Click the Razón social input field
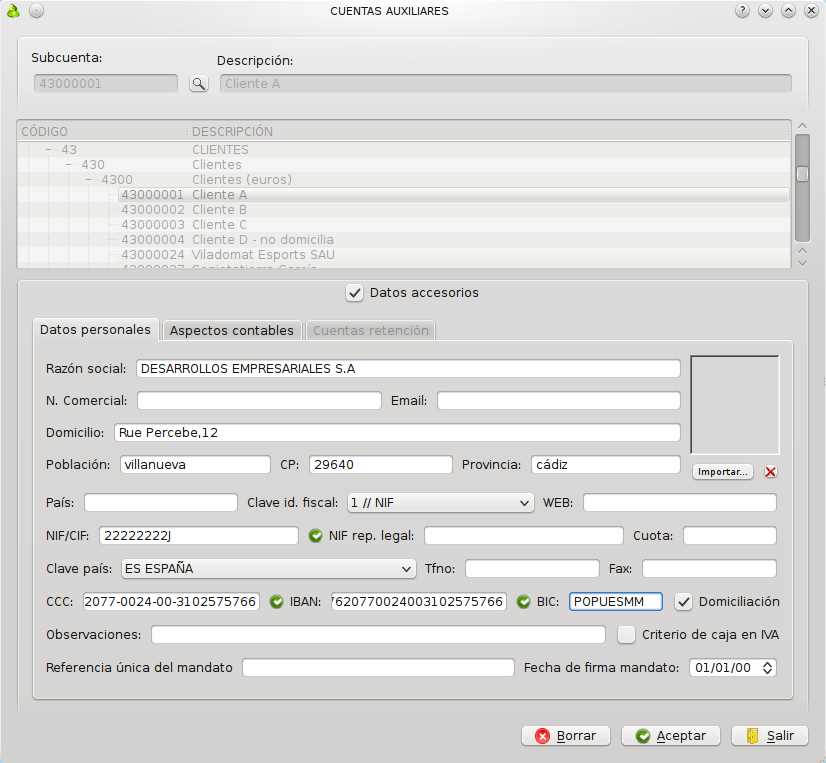Image resolution: width=826 pixels, height=763 pixels. coord(408,369)
